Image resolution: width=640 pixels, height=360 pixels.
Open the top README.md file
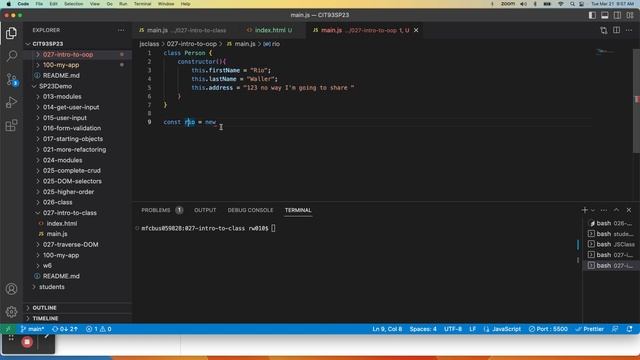click(x=61, y=76)
